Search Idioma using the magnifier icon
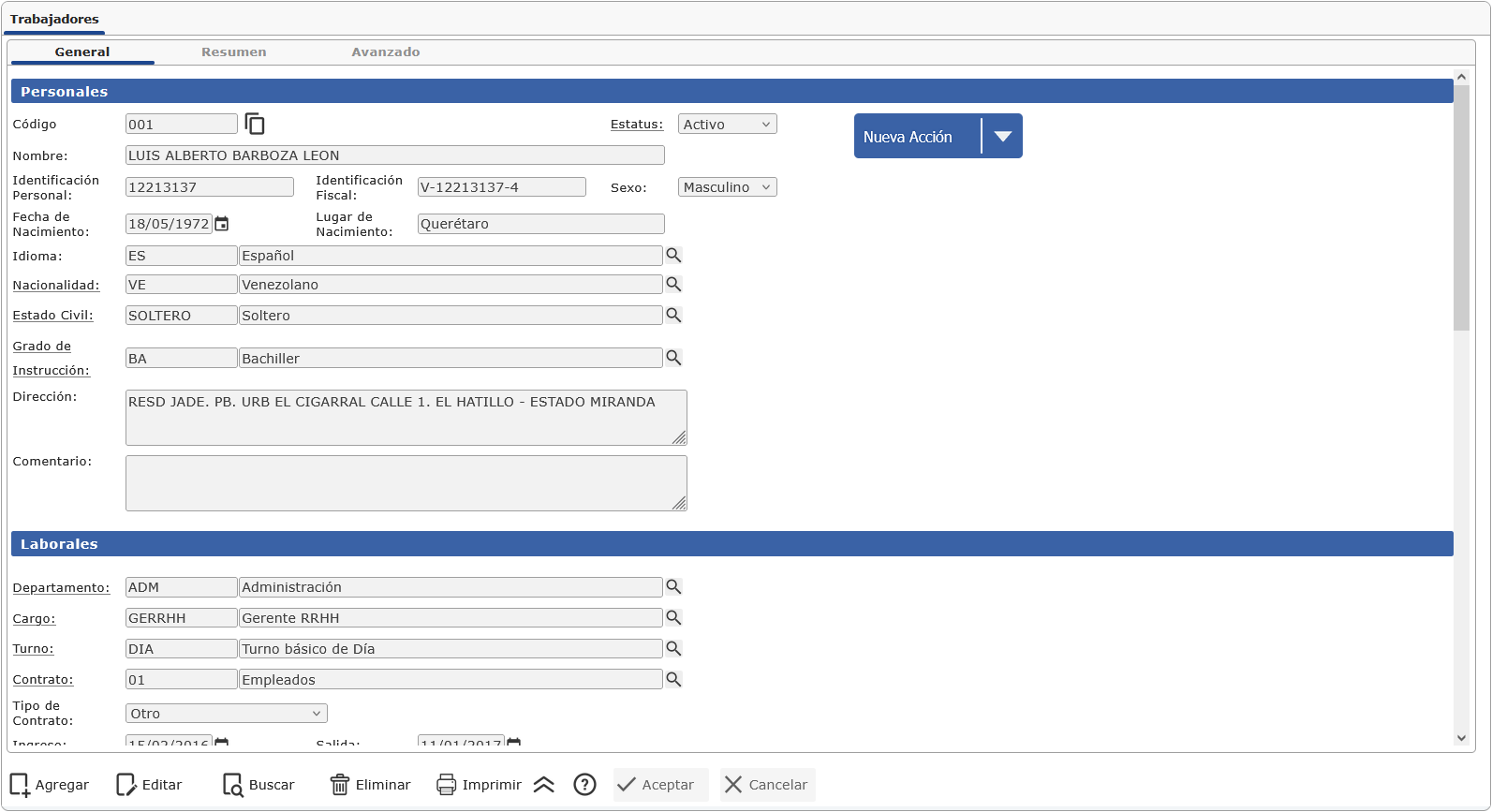The image size is (1492, 812). 673,255
